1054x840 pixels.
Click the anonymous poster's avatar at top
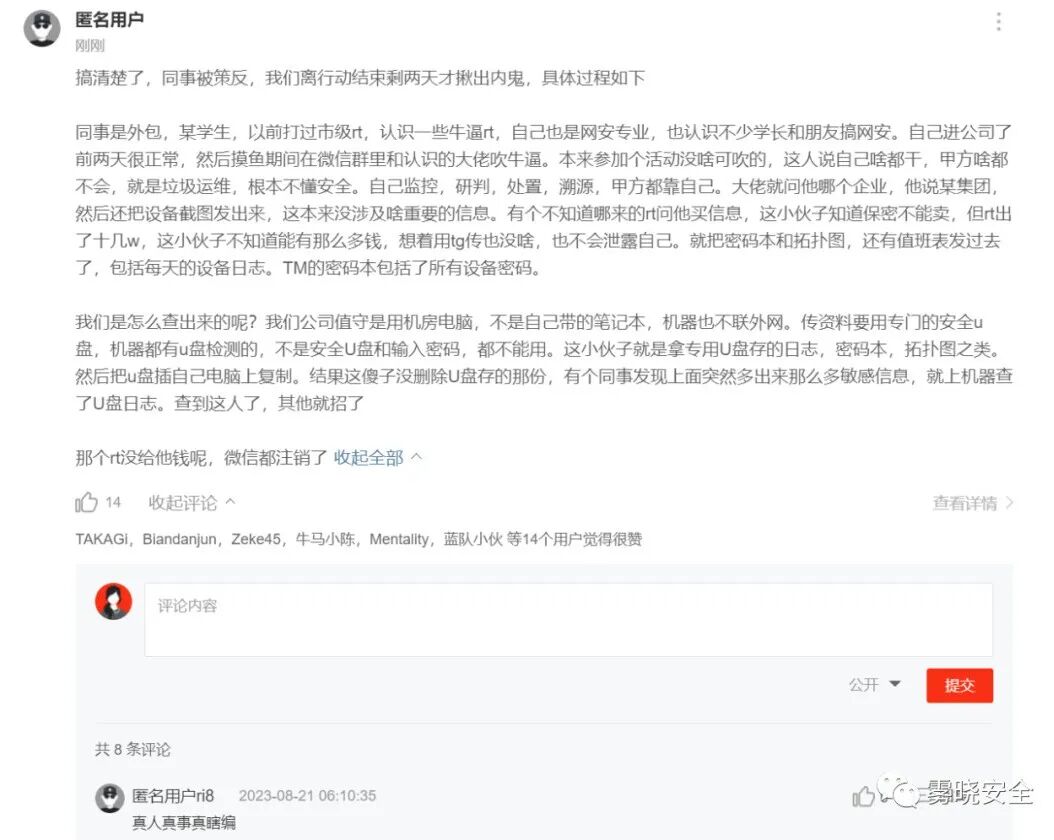[x=42, y=28]
